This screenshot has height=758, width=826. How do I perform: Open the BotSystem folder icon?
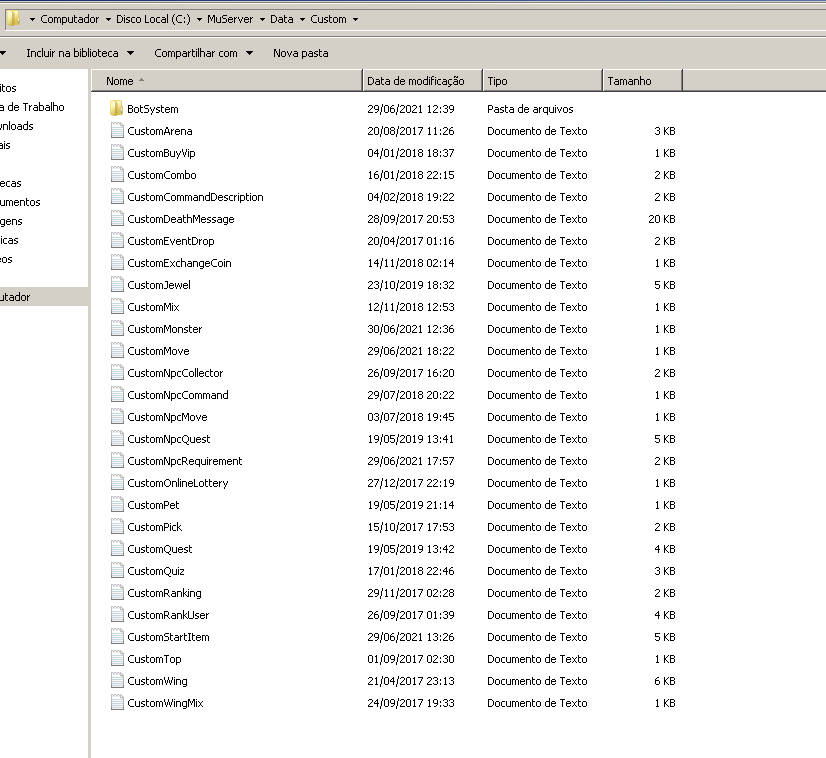(116, 109)
